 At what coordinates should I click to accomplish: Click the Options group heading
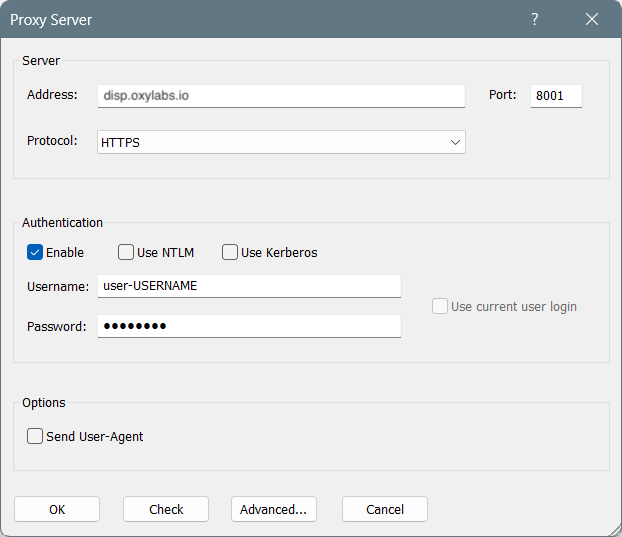tap(44, 403)
